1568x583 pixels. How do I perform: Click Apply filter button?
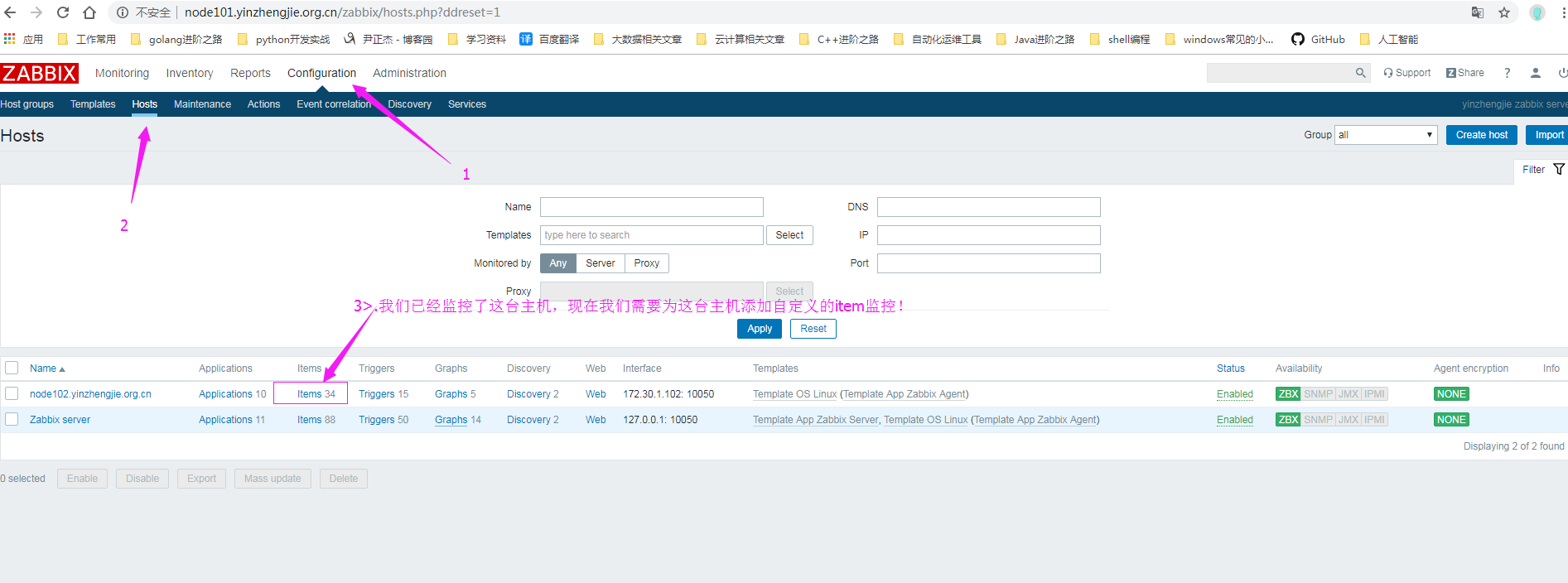click(760, 329)
